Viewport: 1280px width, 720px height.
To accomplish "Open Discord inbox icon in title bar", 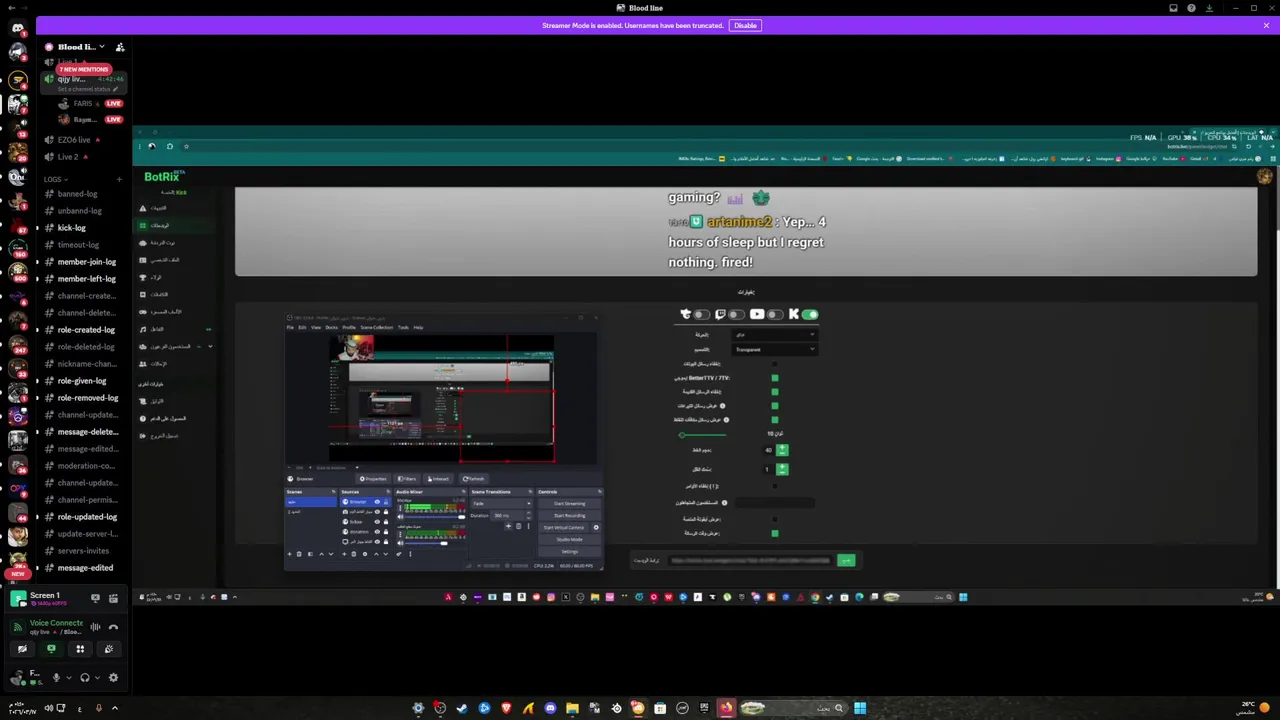I will (x=1173, y=8).
